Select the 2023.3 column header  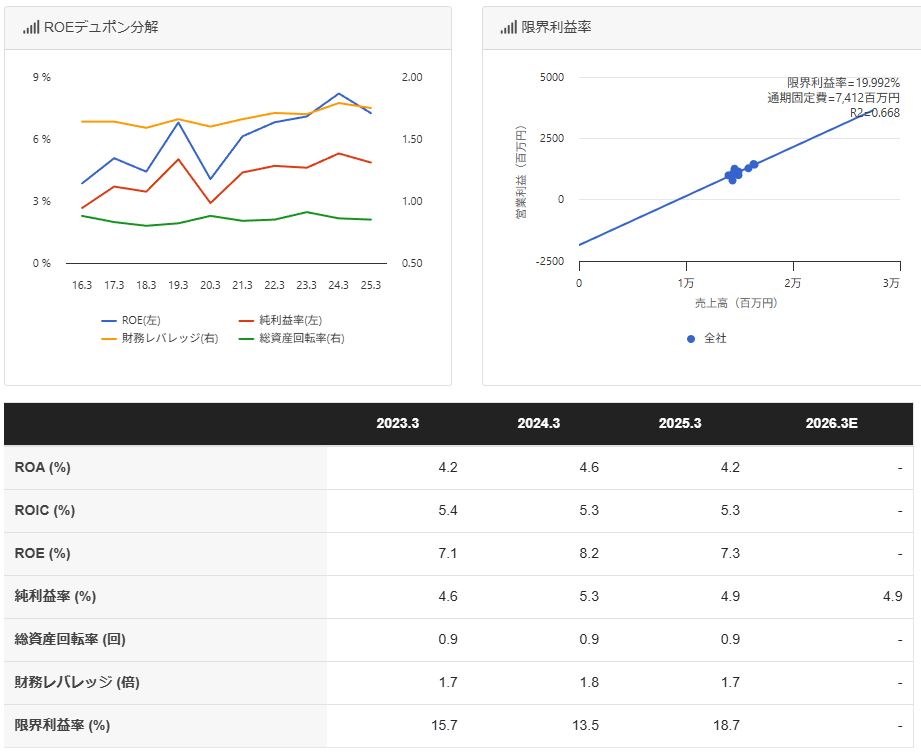click(397, 424)
